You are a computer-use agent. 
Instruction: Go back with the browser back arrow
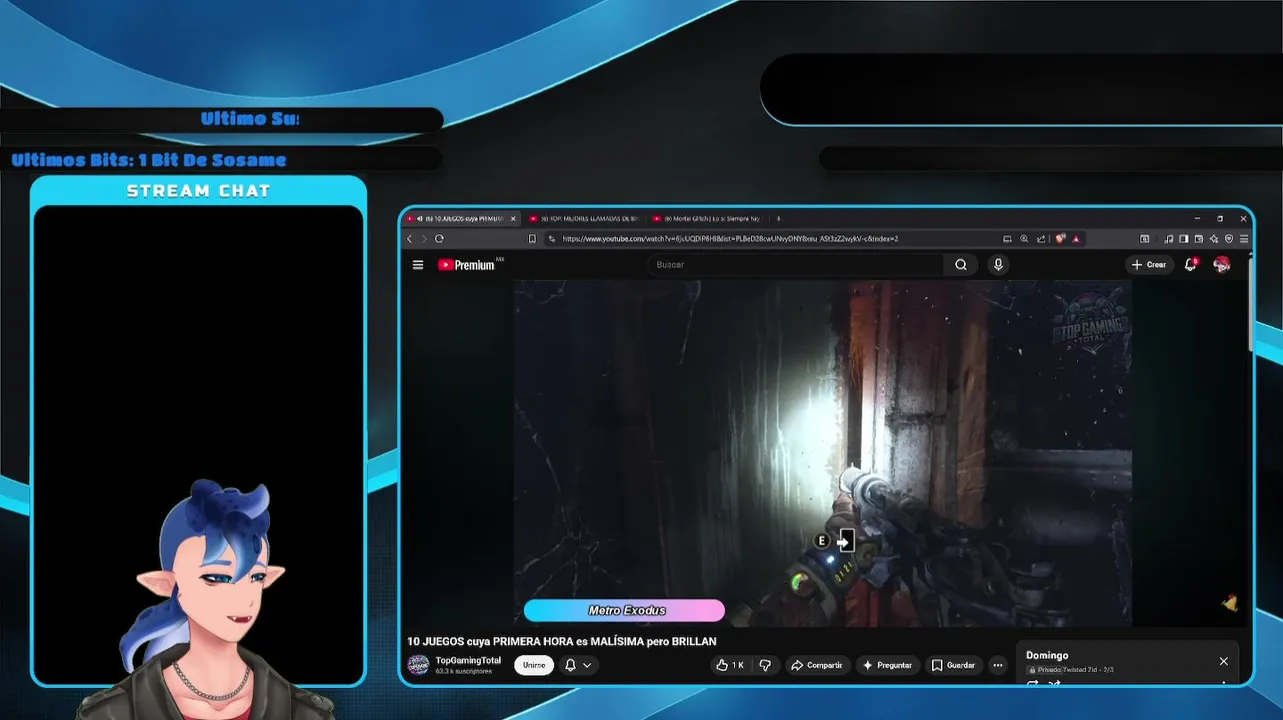409,239
